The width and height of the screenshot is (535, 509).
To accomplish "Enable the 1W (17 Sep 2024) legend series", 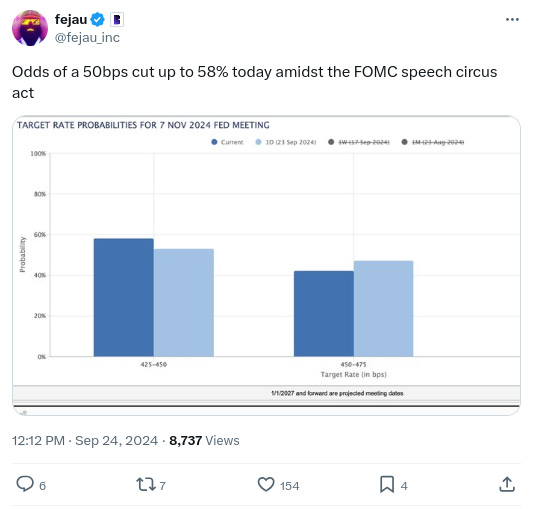I will point(359,142).
